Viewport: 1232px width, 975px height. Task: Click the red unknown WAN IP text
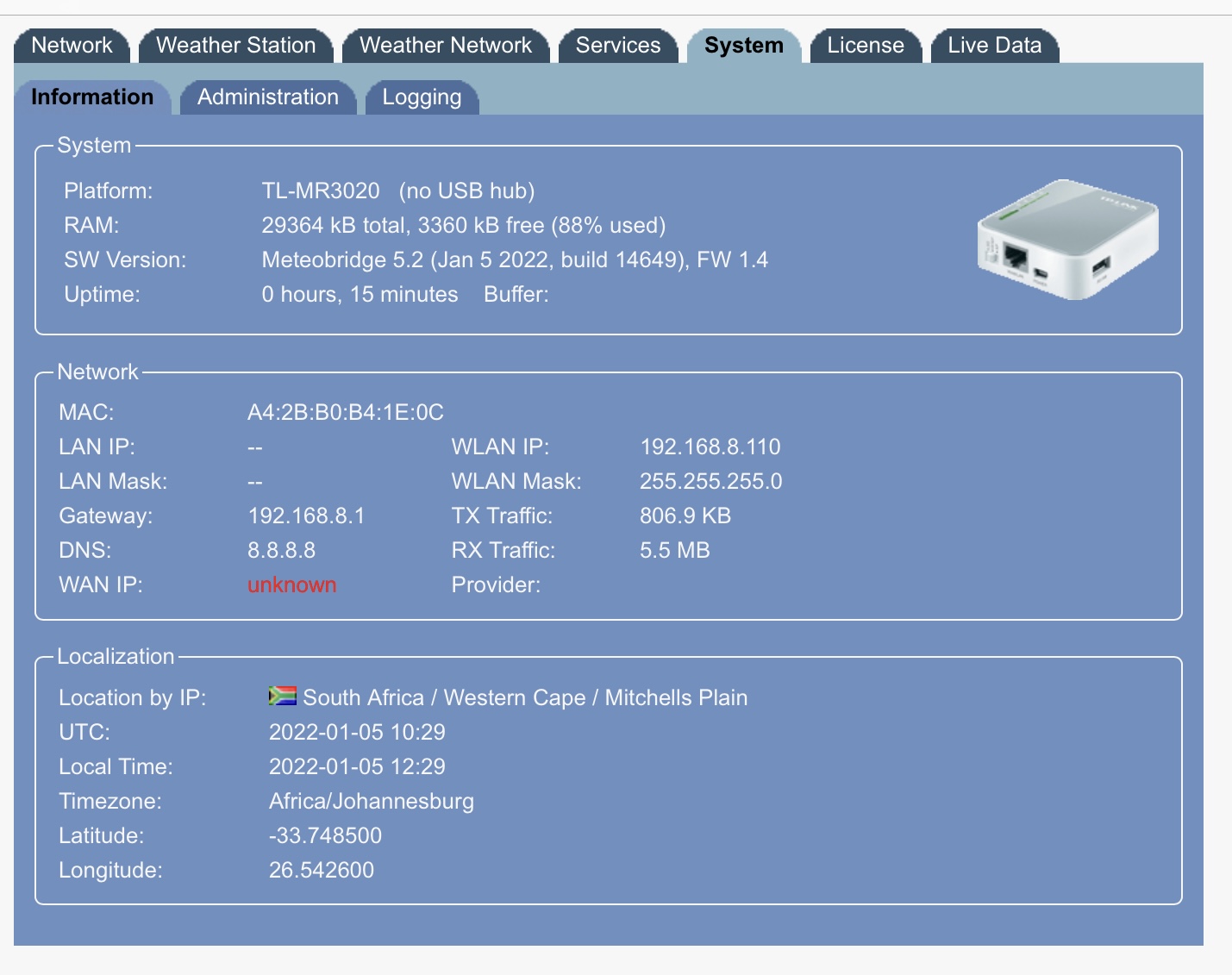click(291, 584)
